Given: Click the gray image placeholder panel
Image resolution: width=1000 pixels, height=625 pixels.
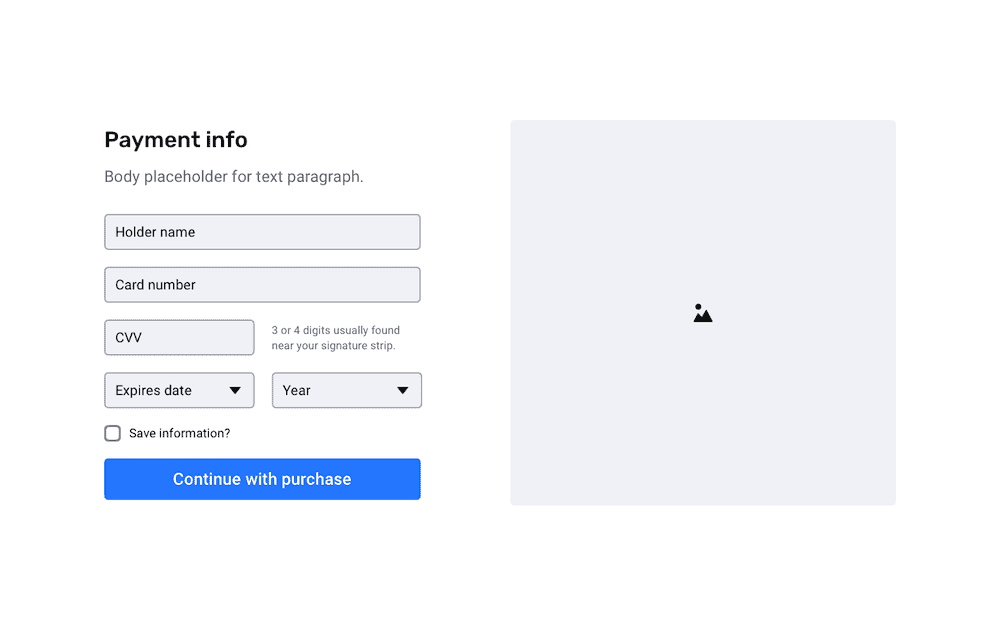Looking at the screenshot, I should click(x=703, y=312).
